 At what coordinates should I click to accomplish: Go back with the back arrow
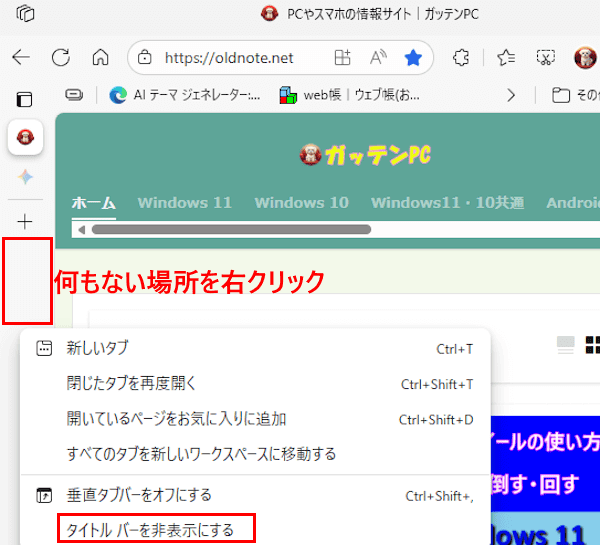21,57
